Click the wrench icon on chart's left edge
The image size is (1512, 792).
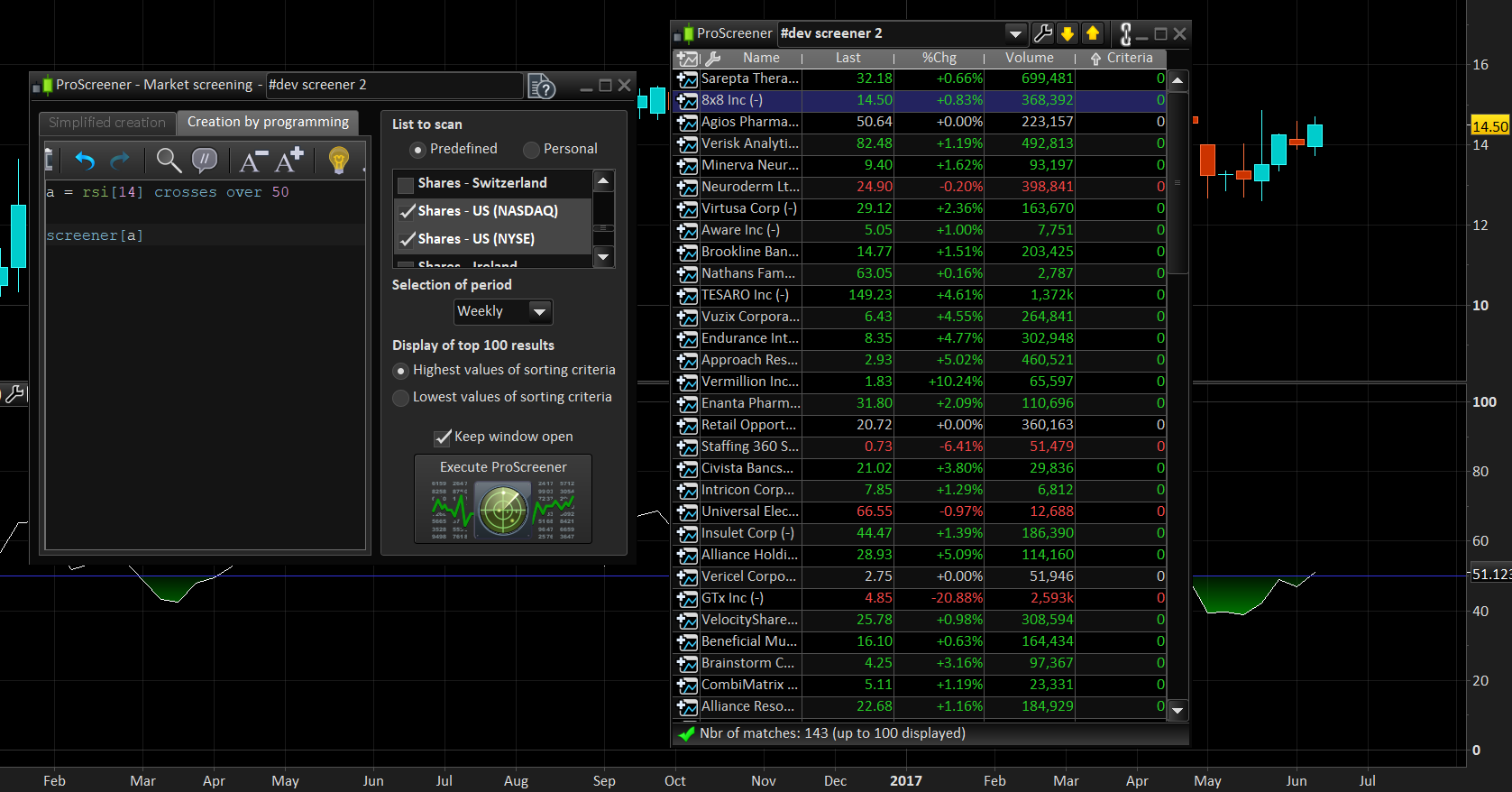click(x=14, y=393)
